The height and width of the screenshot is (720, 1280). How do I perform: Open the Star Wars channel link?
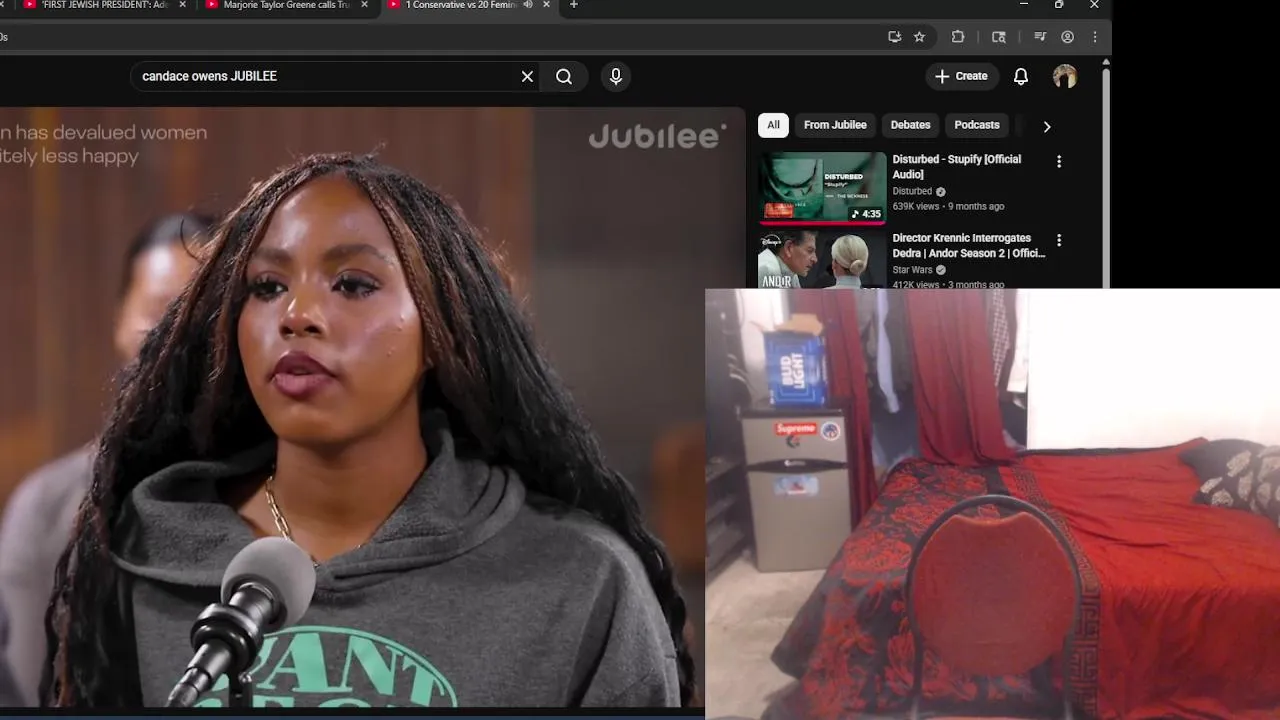point(912,270)
